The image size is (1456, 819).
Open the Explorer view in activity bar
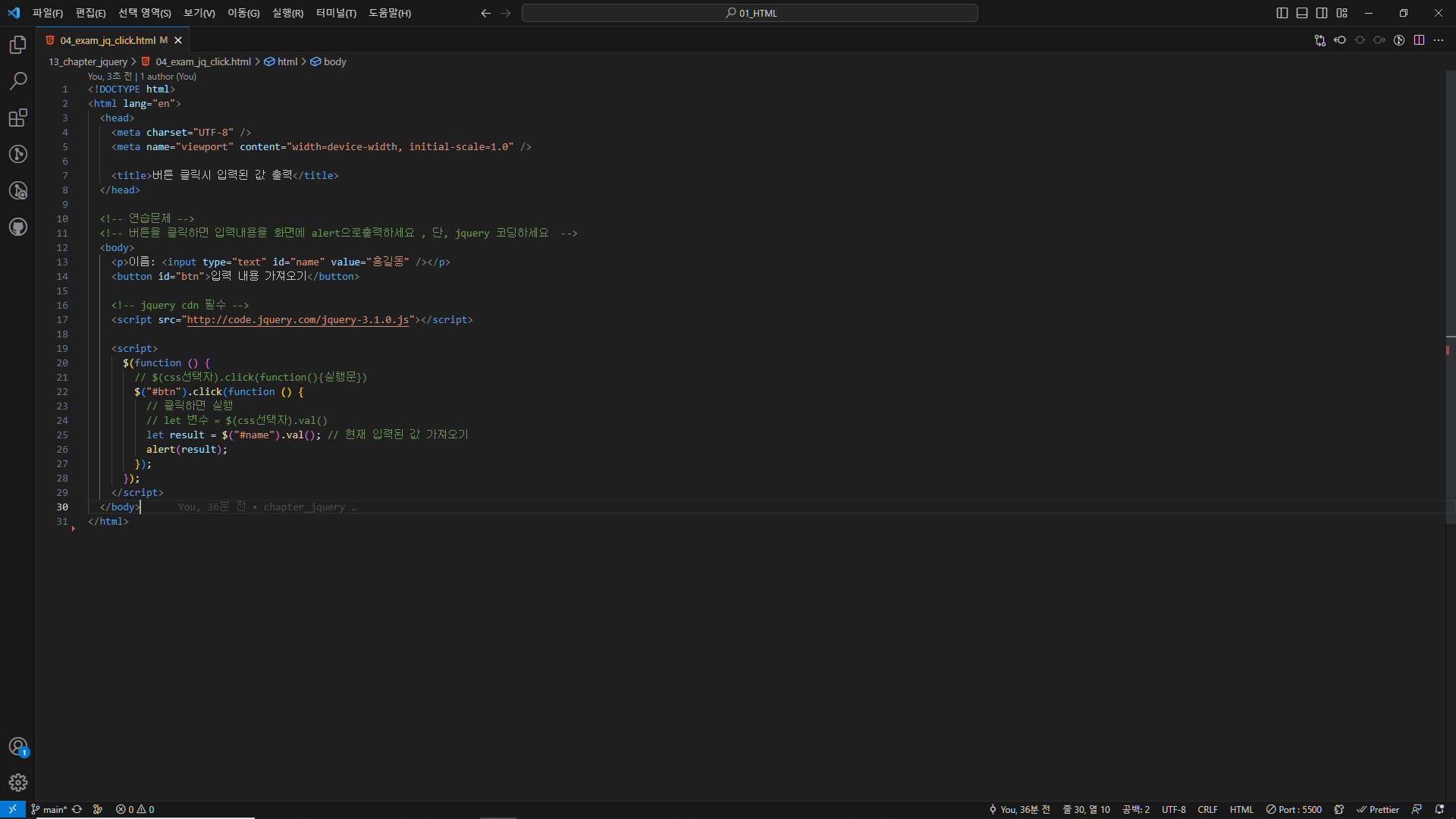(18, 45)
